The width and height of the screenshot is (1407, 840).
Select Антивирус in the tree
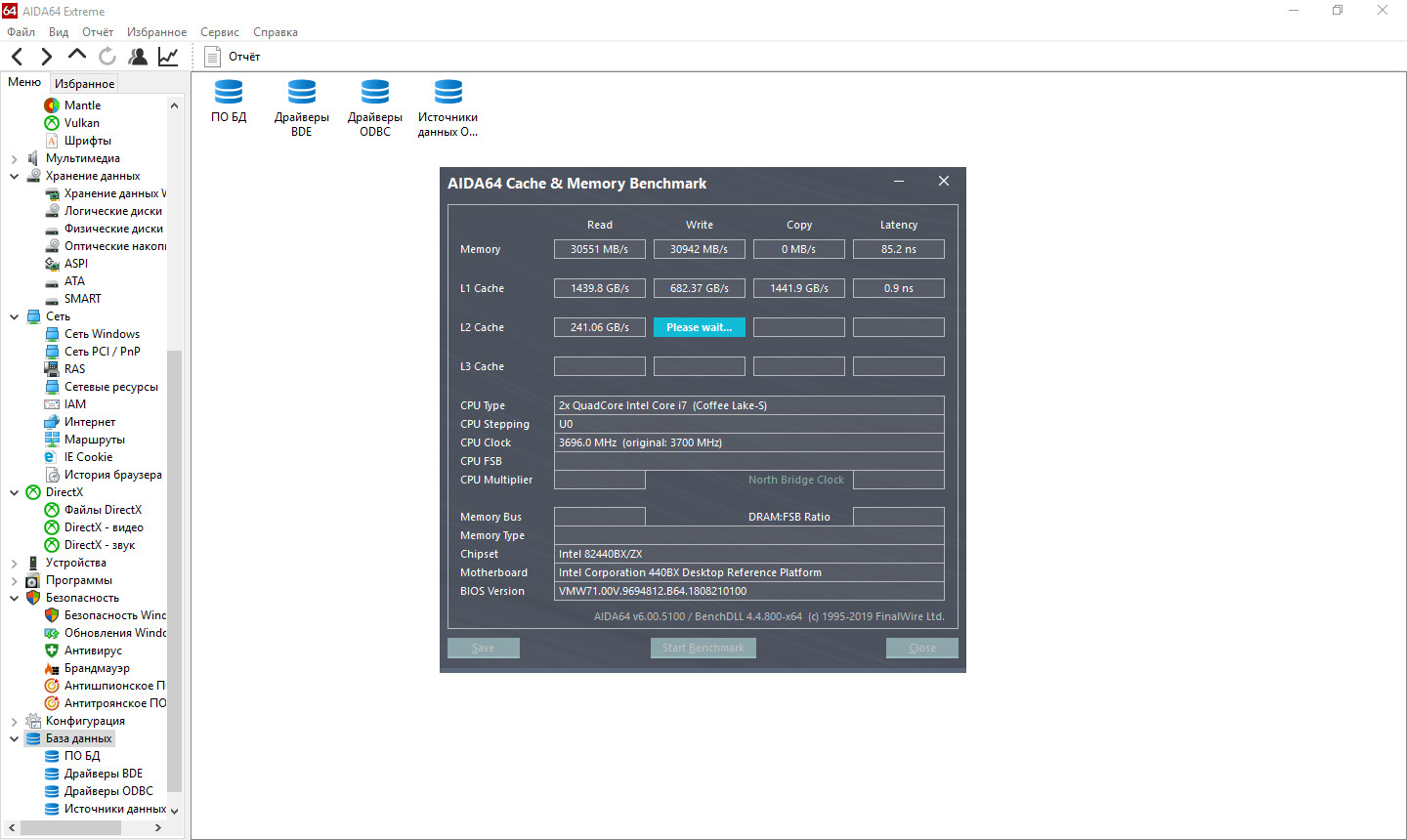point(93,651)
